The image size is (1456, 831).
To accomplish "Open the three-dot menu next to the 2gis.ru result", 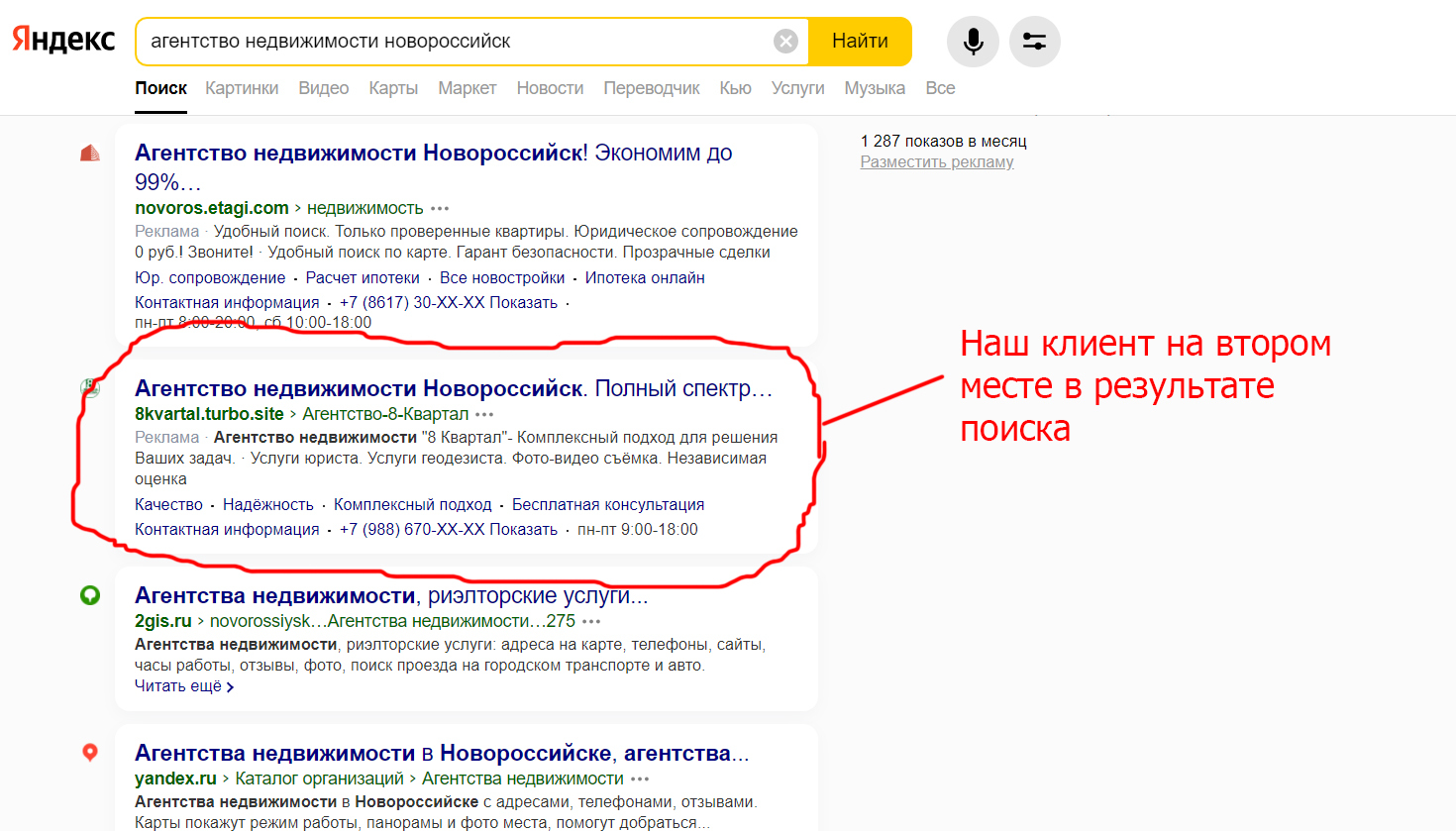I will 591,622.
